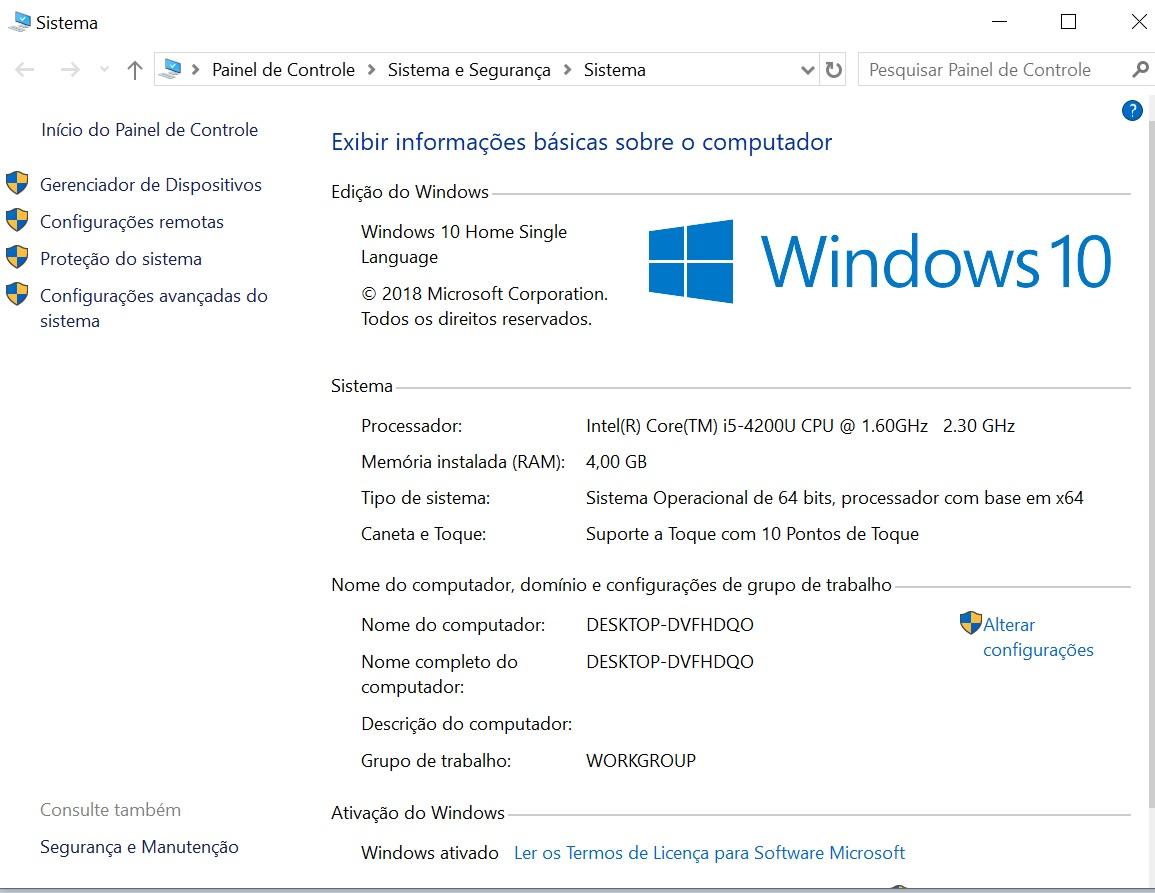Open the recent locations dropdown arrow
The image size is (1155, 893).
[105, 70]
